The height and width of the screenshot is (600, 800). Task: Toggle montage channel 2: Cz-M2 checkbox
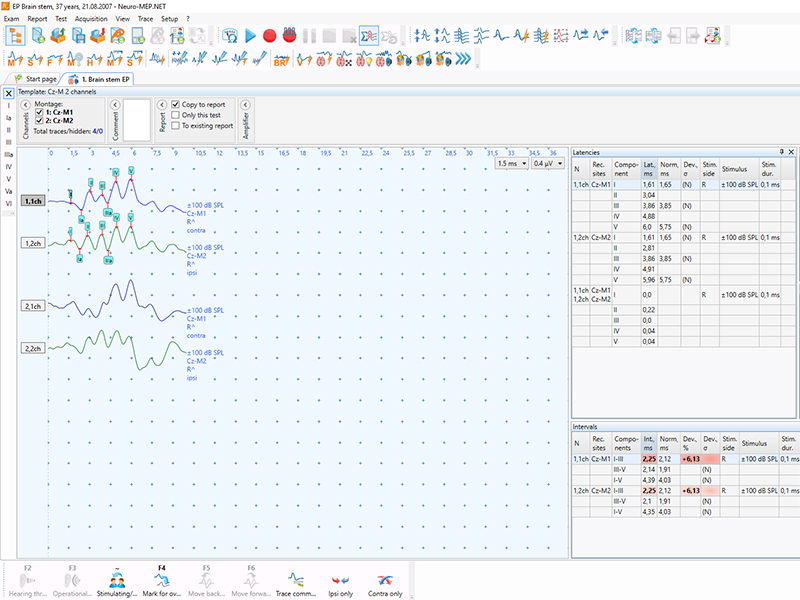[x=39, y=120]
